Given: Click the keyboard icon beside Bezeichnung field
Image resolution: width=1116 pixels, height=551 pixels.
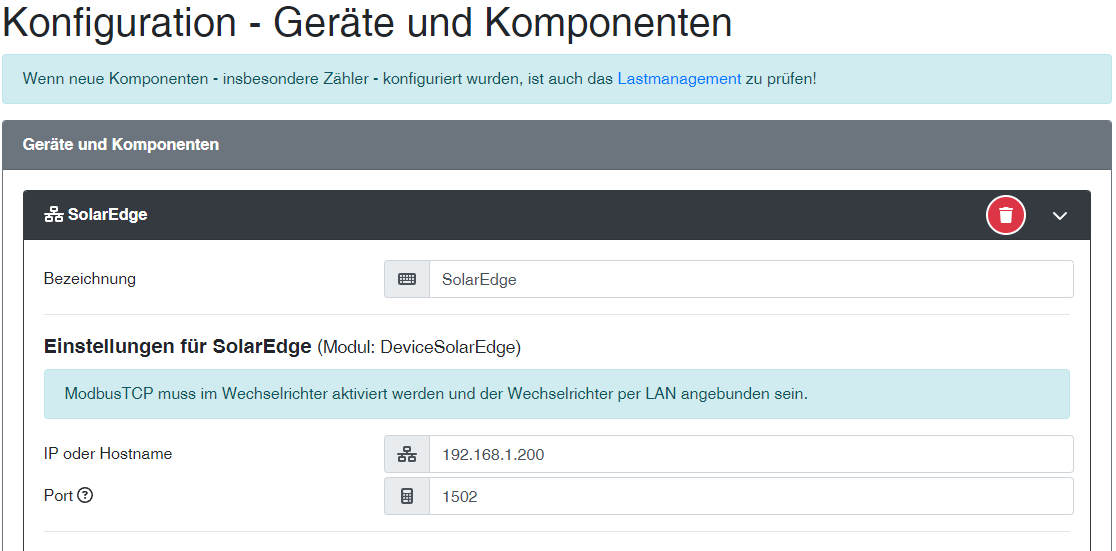Looking at the screenshot, I should click(407, 280).
